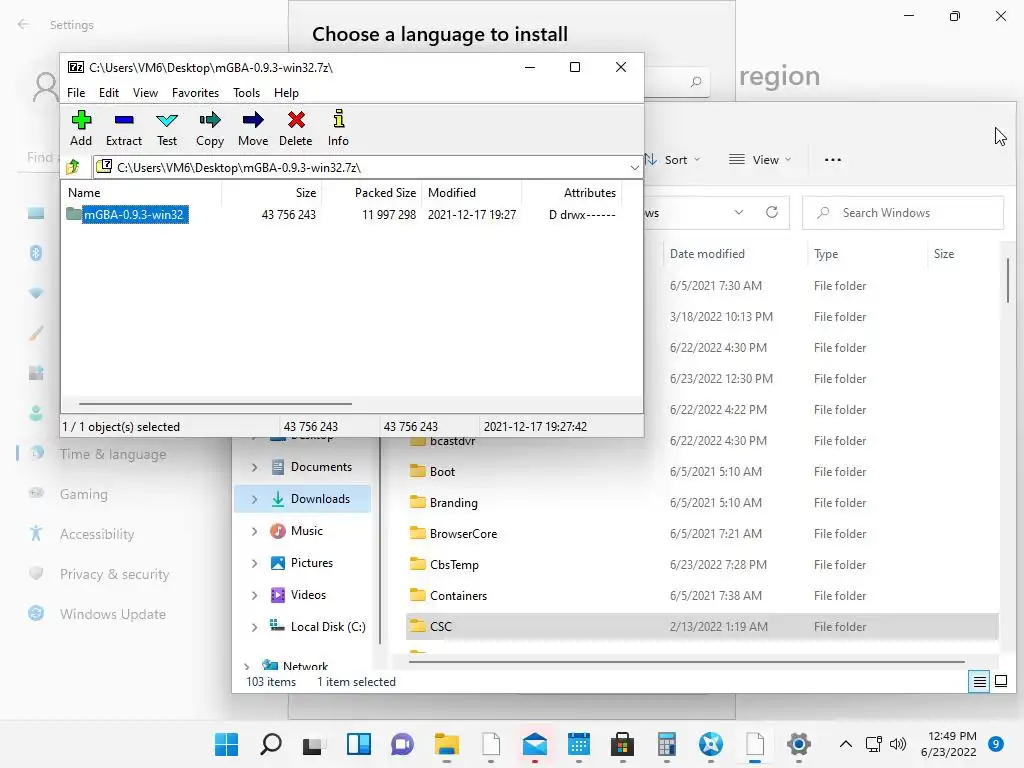1024x768 pixels.
Task: Select the Containers folder
Action: (x=458, y=596)
